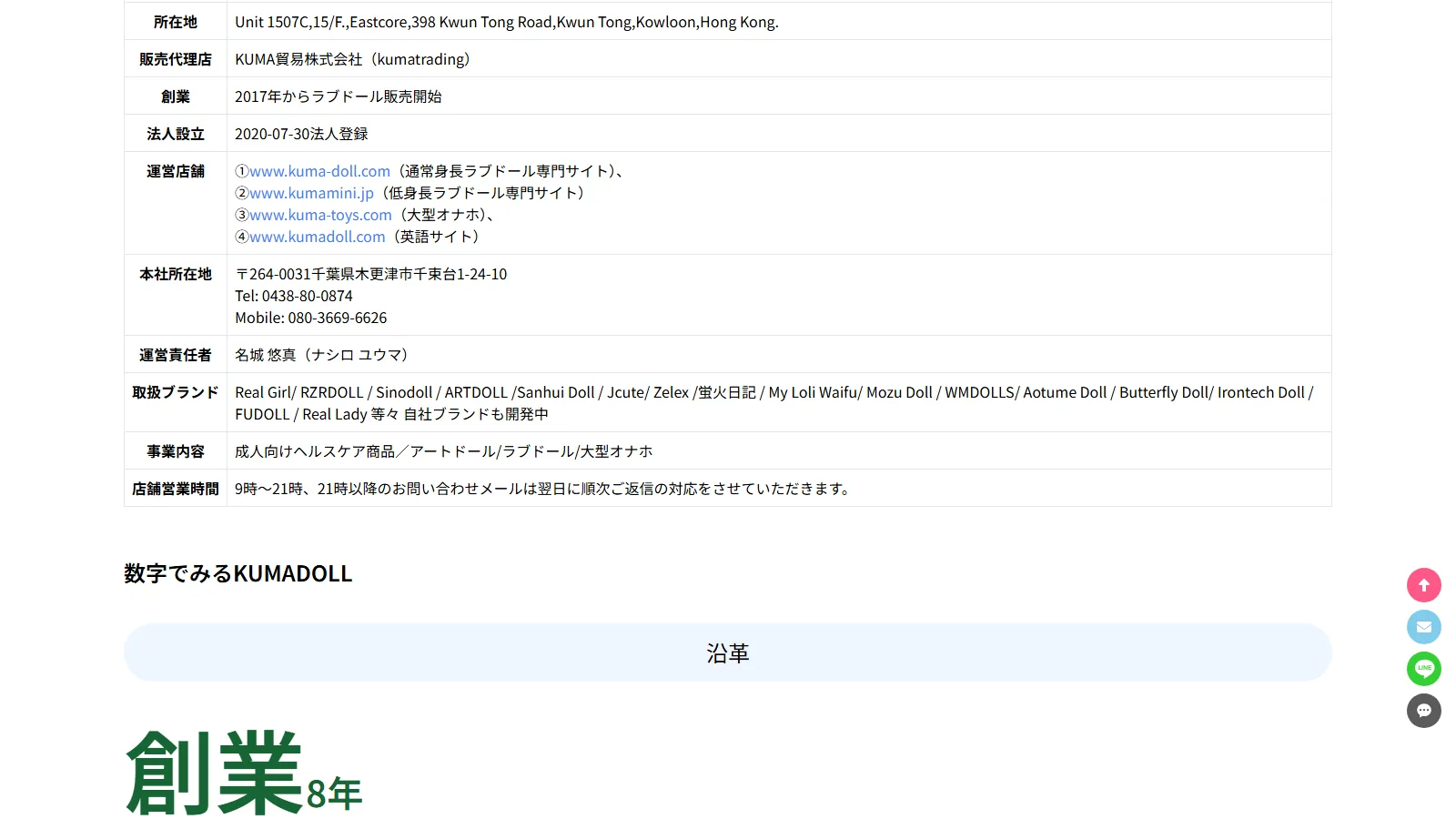Click the FUDOLL / Real Lady brand line
1456x819 pixels.
coord(391,414)
